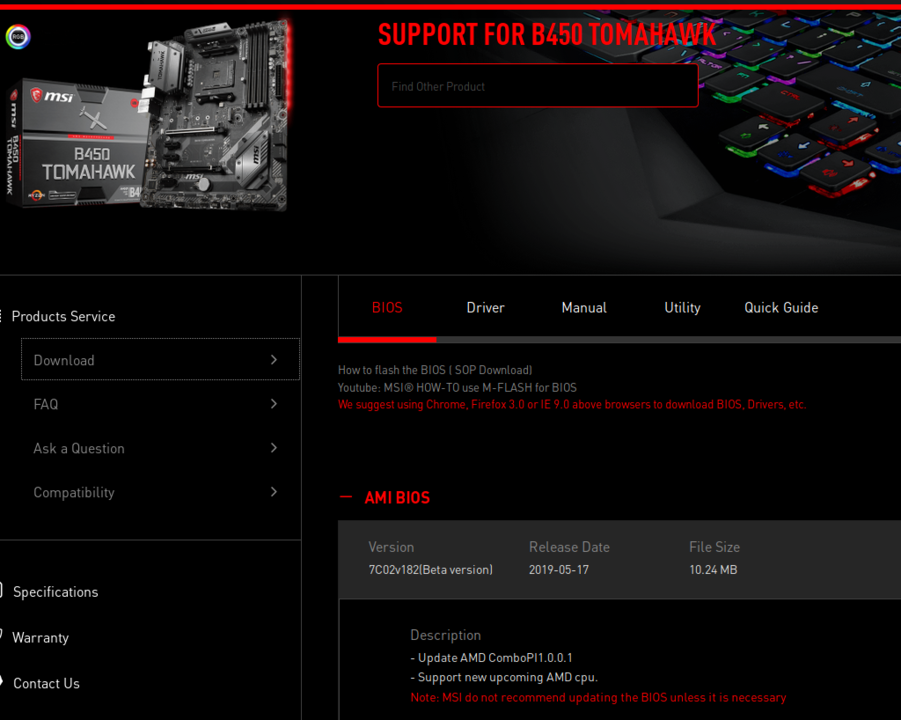This screenshot has width=901, height=720.
Task: Click the version 7C02v182(Beta version) text
Action: [x=430, y=569]
